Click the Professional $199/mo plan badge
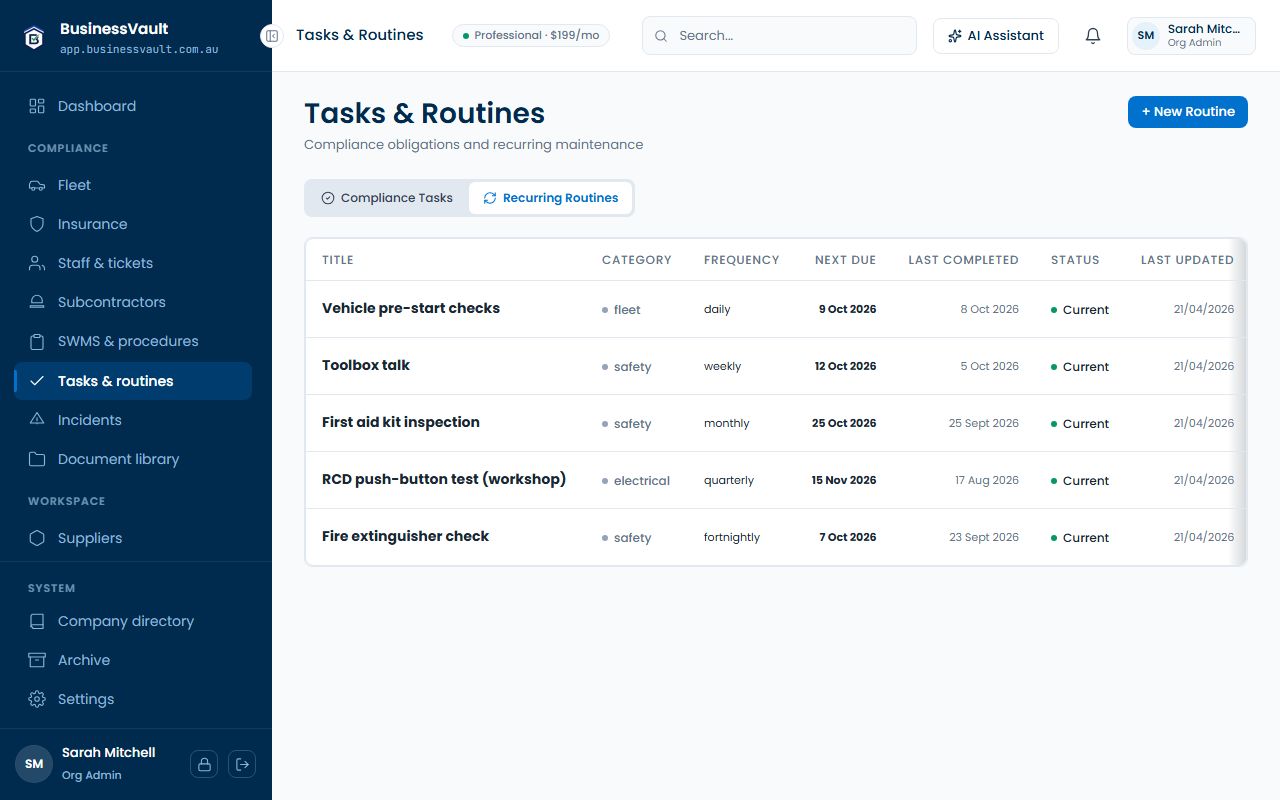Screen dimensions: 1280x800 (x=531, y=36)
